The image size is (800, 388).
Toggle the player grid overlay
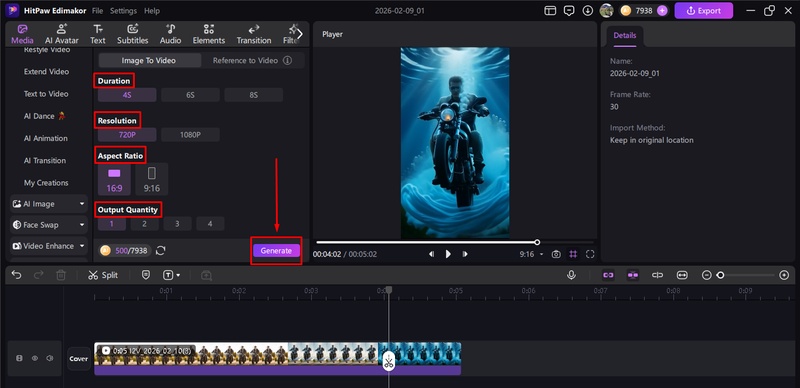pos(573,254)
